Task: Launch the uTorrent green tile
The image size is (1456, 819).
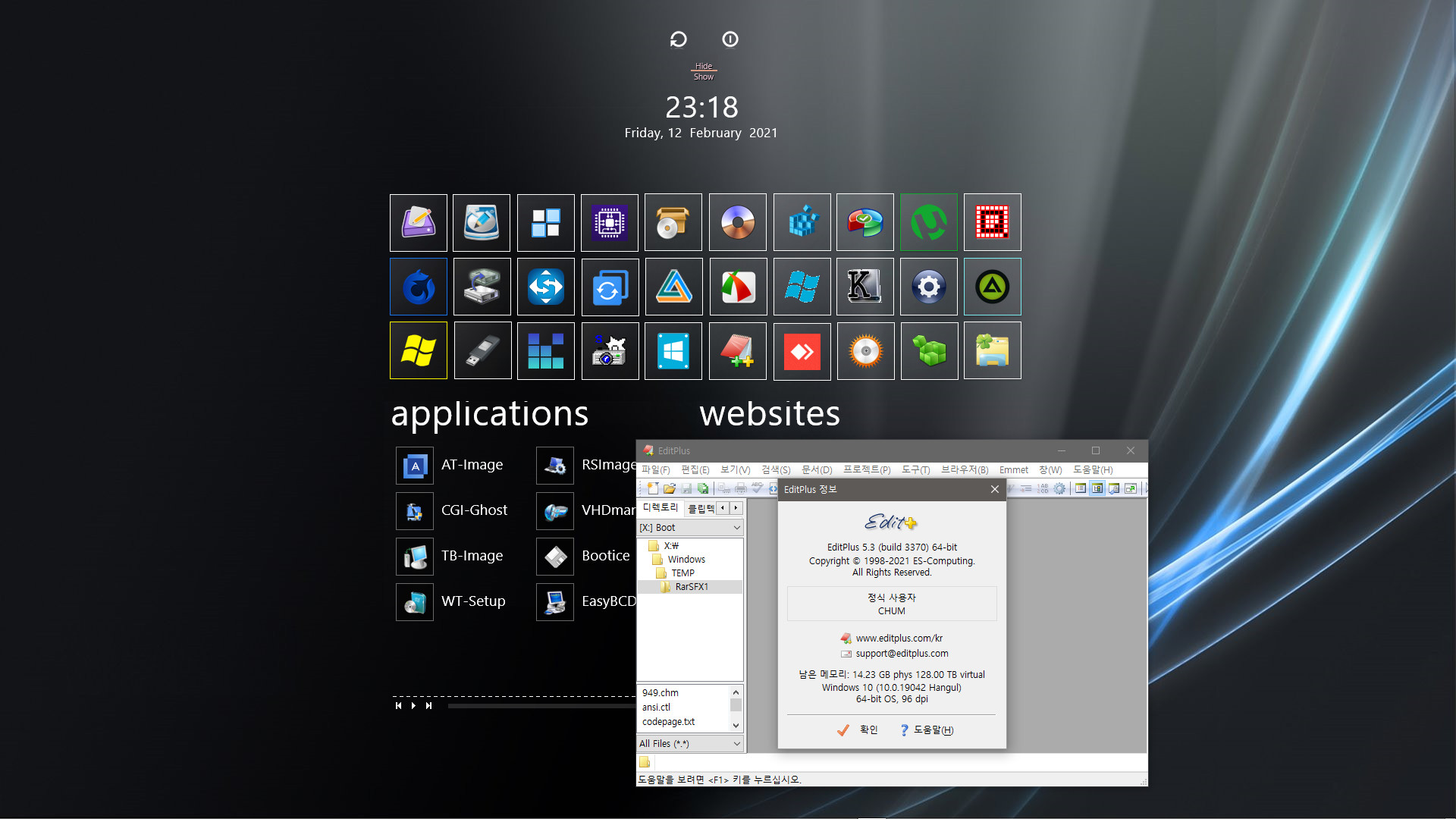Action: point(929,222)
